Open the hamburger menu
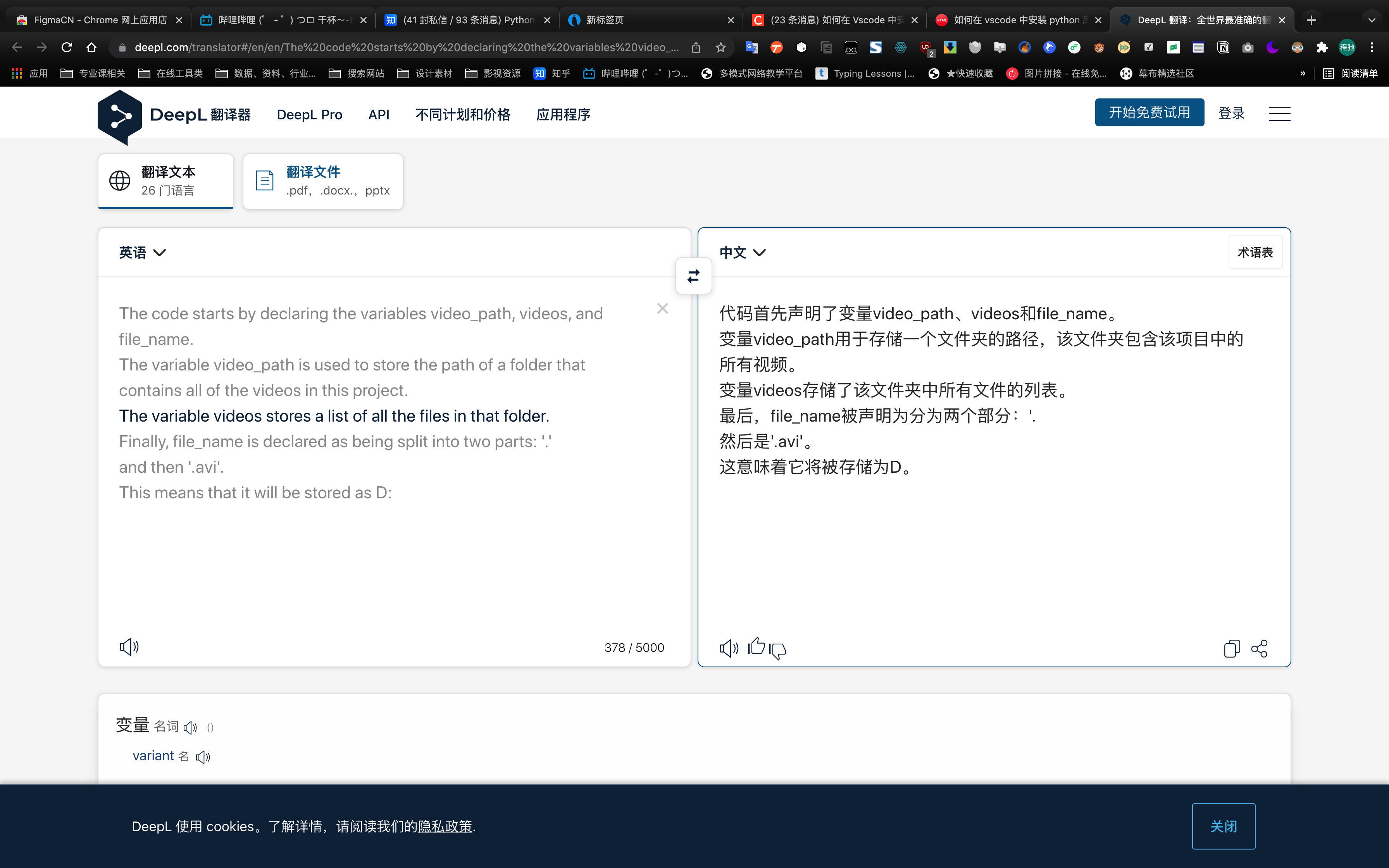1389x868 pixels. tap(1279, 114)
